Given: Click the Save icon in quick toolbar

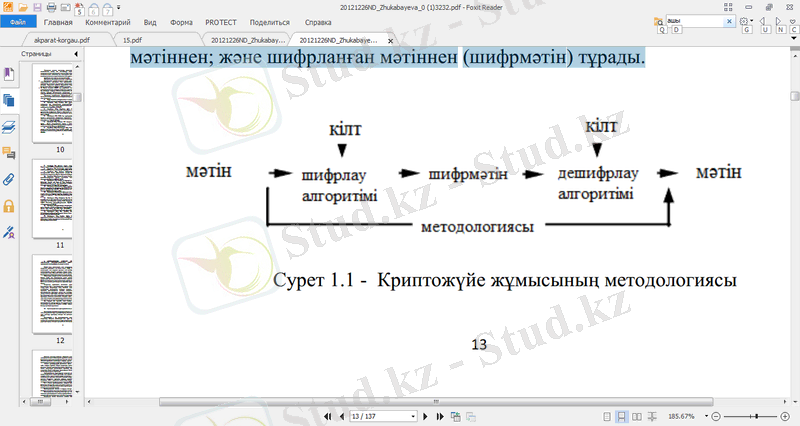Looking at the screenshot, I should (37, 7).
